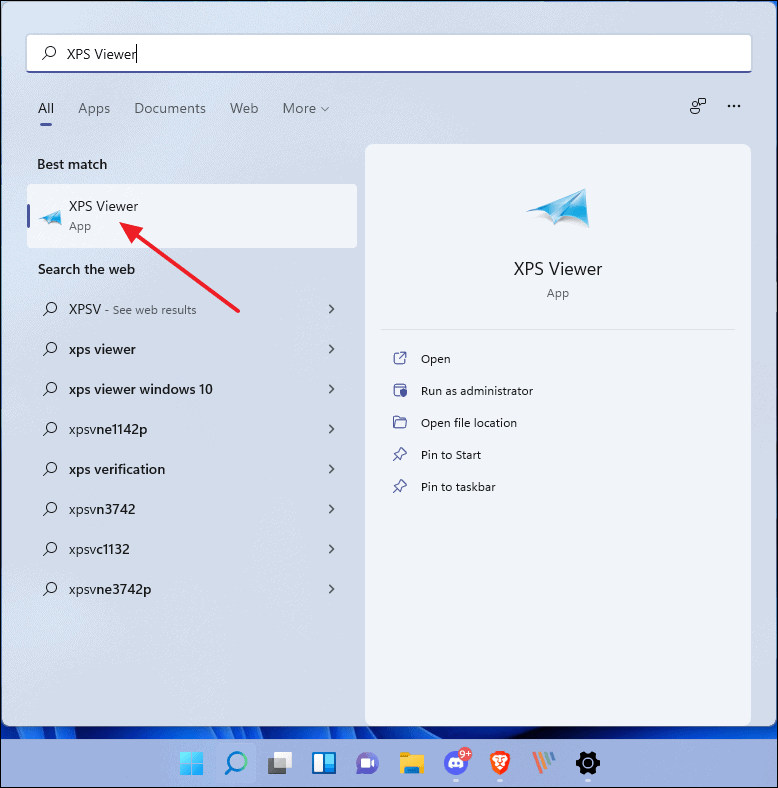Select the 'xps verification' suggestion text
Image resolution: width=778 pixels, height=788 pixels.
point(117,469)
